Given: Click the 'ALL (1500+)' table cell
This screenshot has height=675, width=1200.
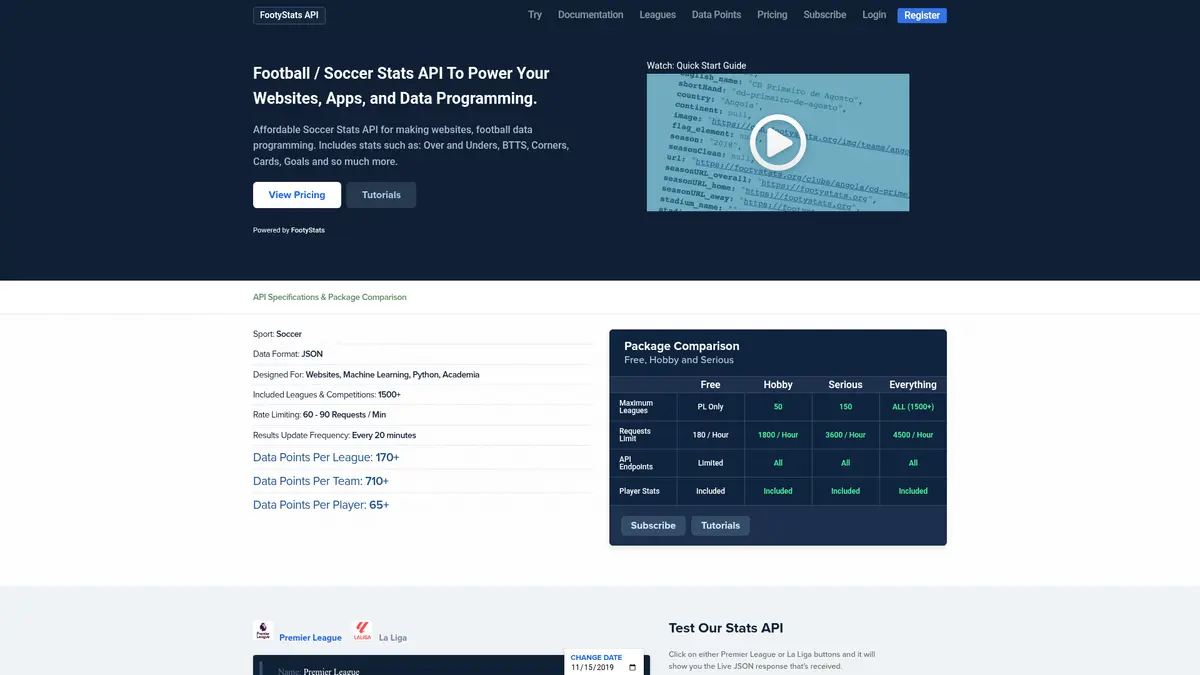Looking at the screenshot, I should point(913,407).
